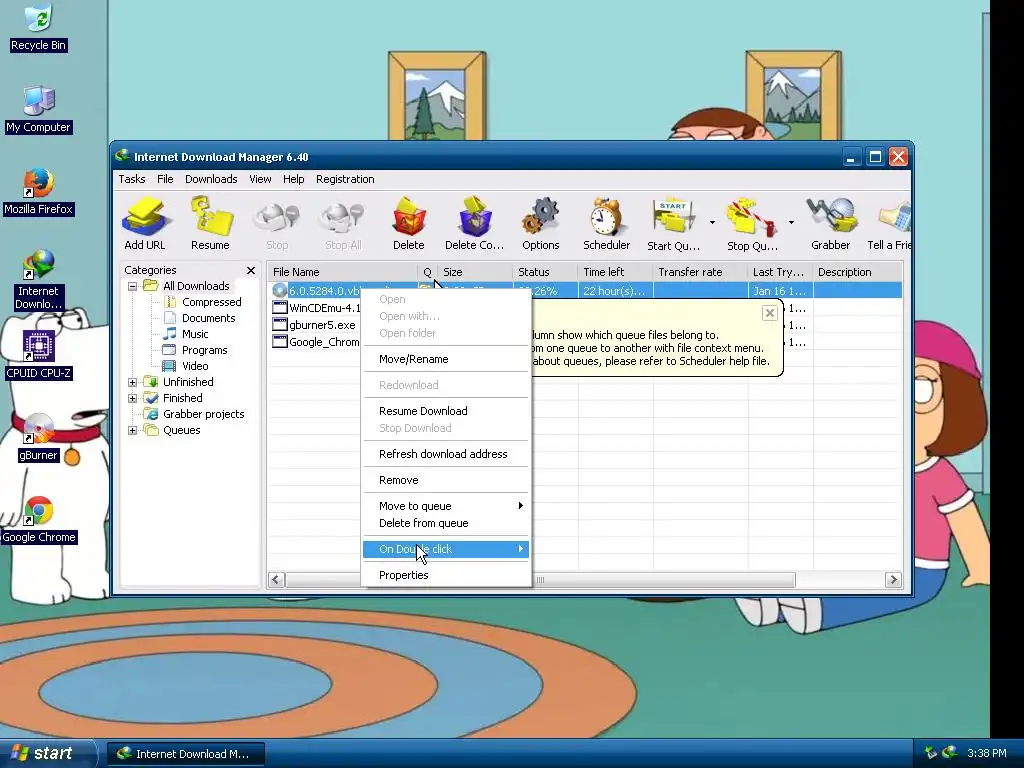Select the Documents category
Image resolution: width=1024 pixels, height=768 pixels.
point(208,318)
